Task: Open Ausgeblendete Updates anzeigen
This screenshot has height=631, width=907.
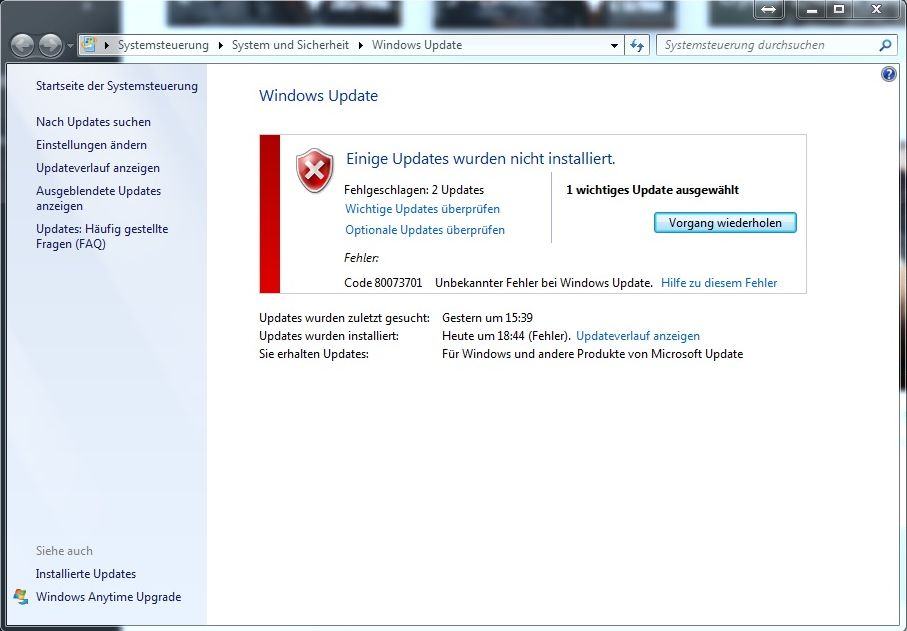Action: (x=98, y=198)
